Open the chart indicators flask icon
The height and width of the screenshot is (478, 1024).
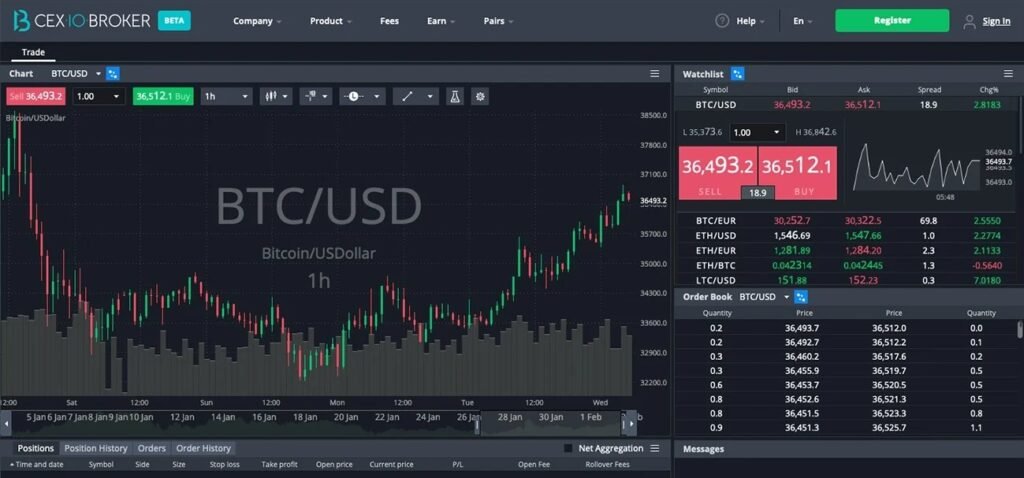455,96
